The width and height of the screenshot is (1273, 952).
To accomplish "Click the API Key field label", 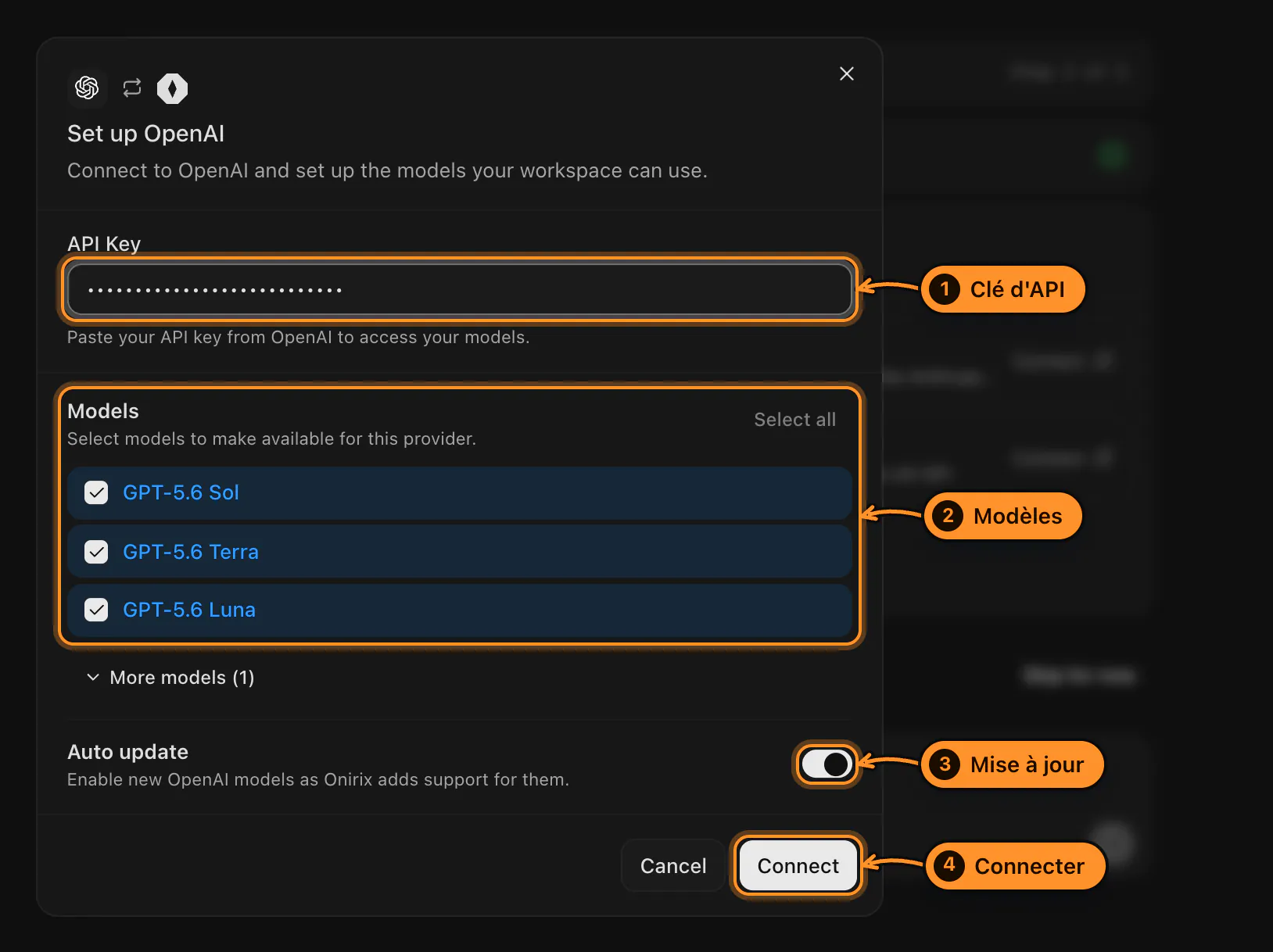I will 104,244.
